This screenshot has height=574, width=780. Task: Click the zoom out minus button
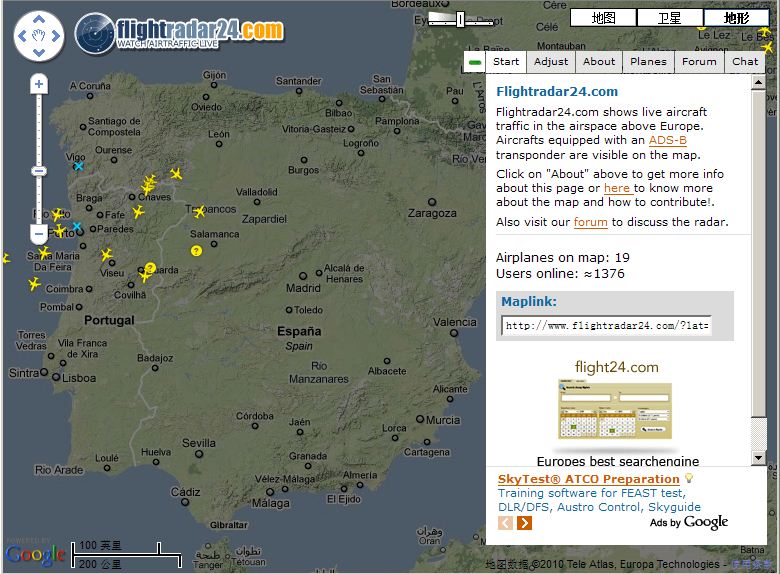39,234
